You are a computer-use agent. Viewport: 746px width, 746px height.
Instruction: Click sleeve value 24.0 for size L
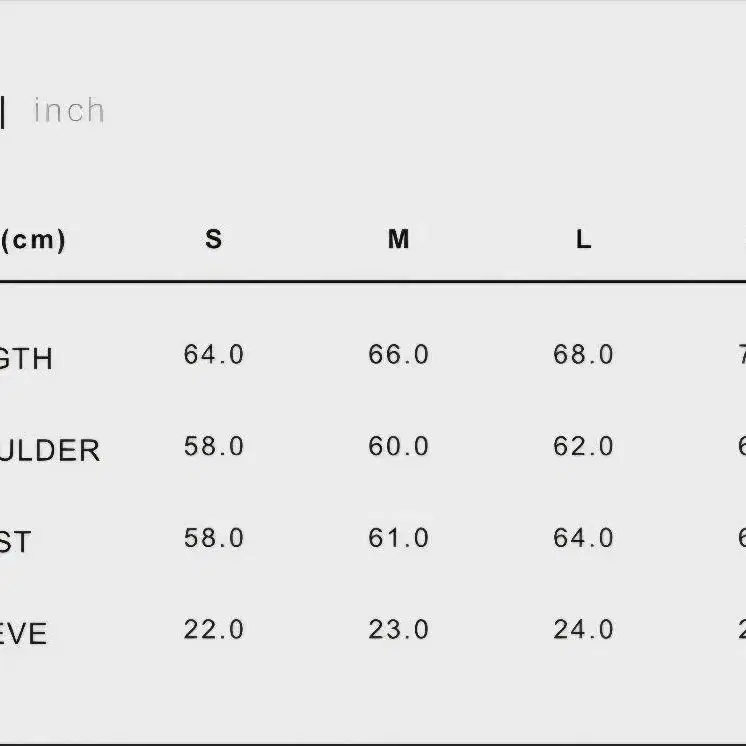[x=583, y=629]
